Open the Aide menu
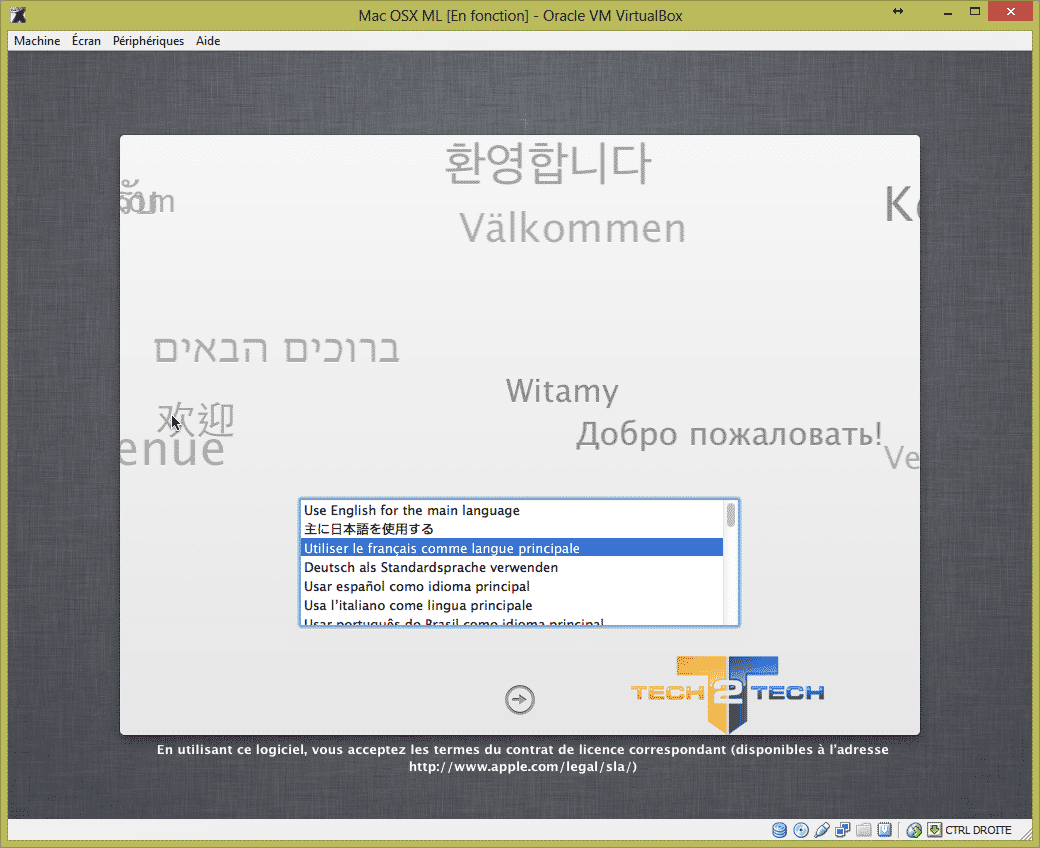Image resolution: width=1040 pixels, height=848 pixels. (208, 41)
